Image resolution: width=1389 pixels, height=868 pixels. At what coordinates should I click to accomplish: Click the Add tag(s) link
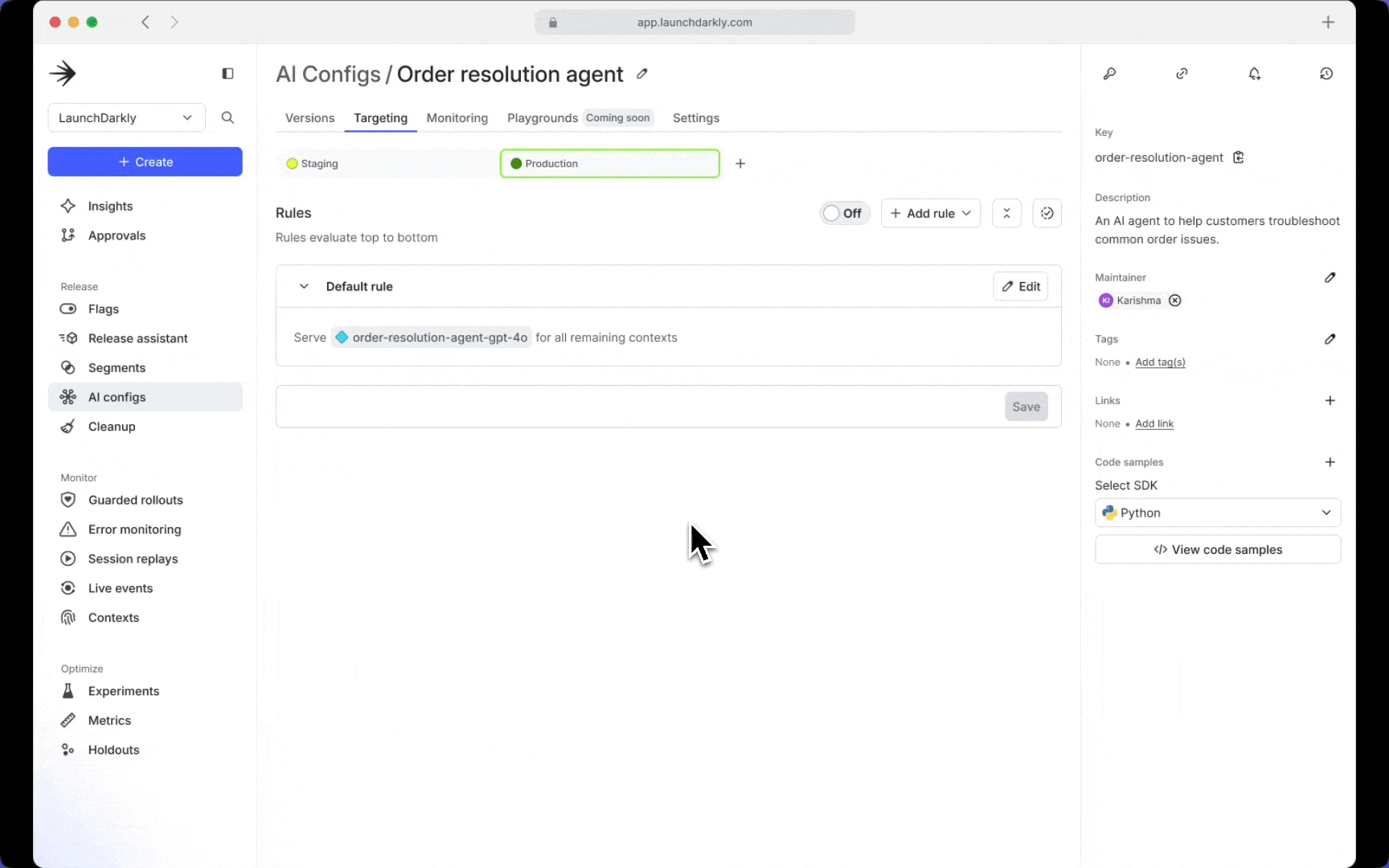(1160, 362)
